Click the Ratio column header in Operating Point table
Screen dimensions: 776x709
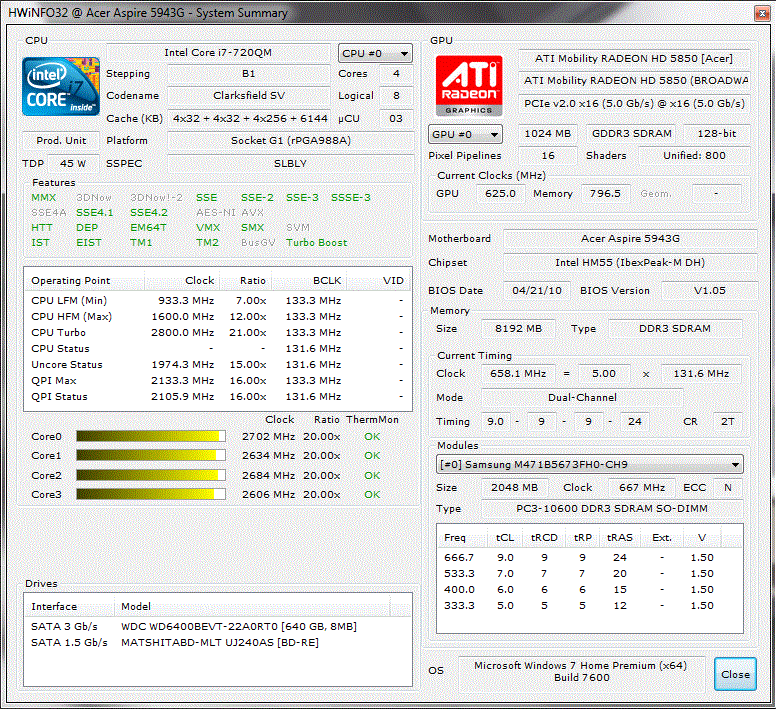click(245, 281)
